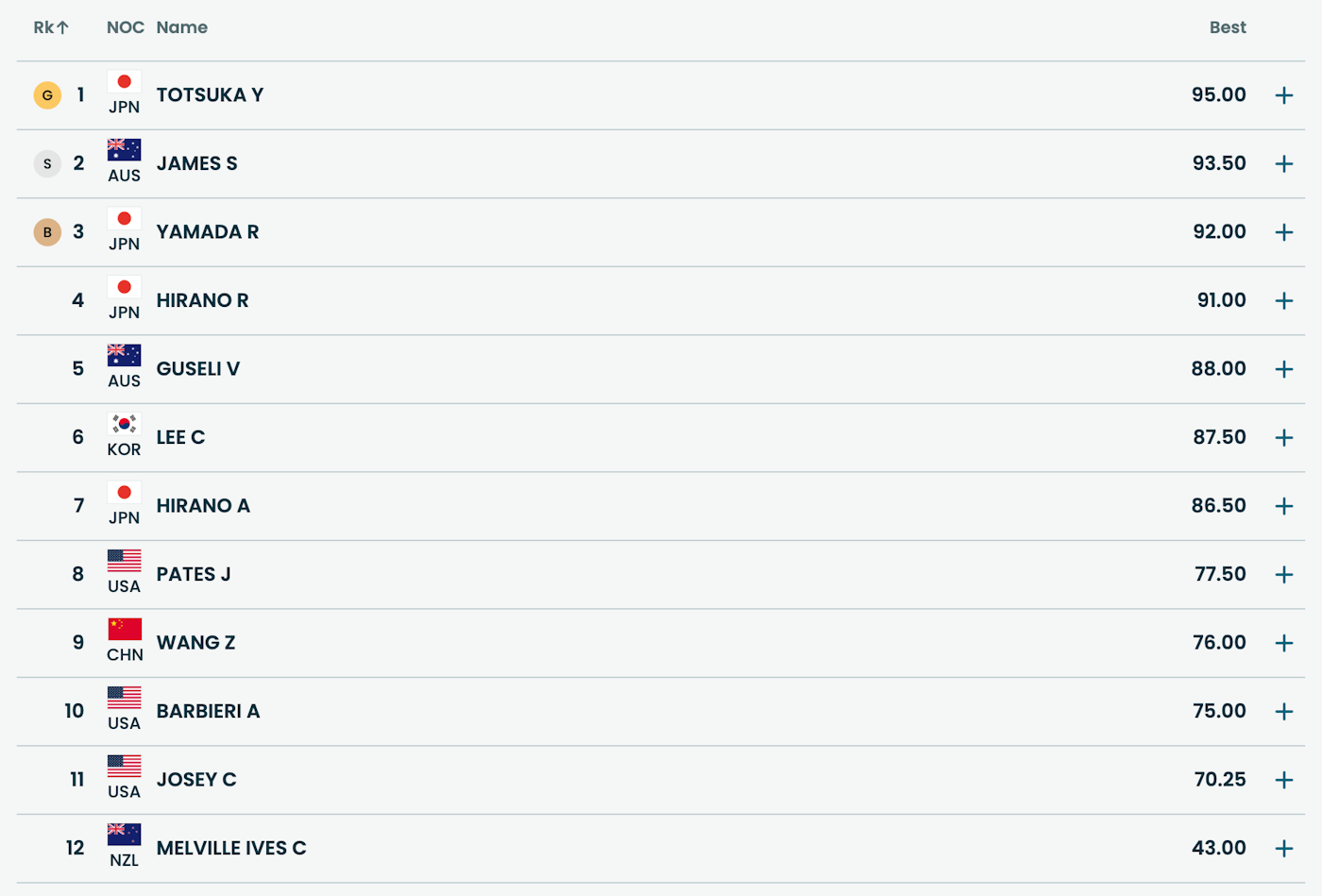
Task: Sort by the Rk column header
Action: tap(51, 27)
